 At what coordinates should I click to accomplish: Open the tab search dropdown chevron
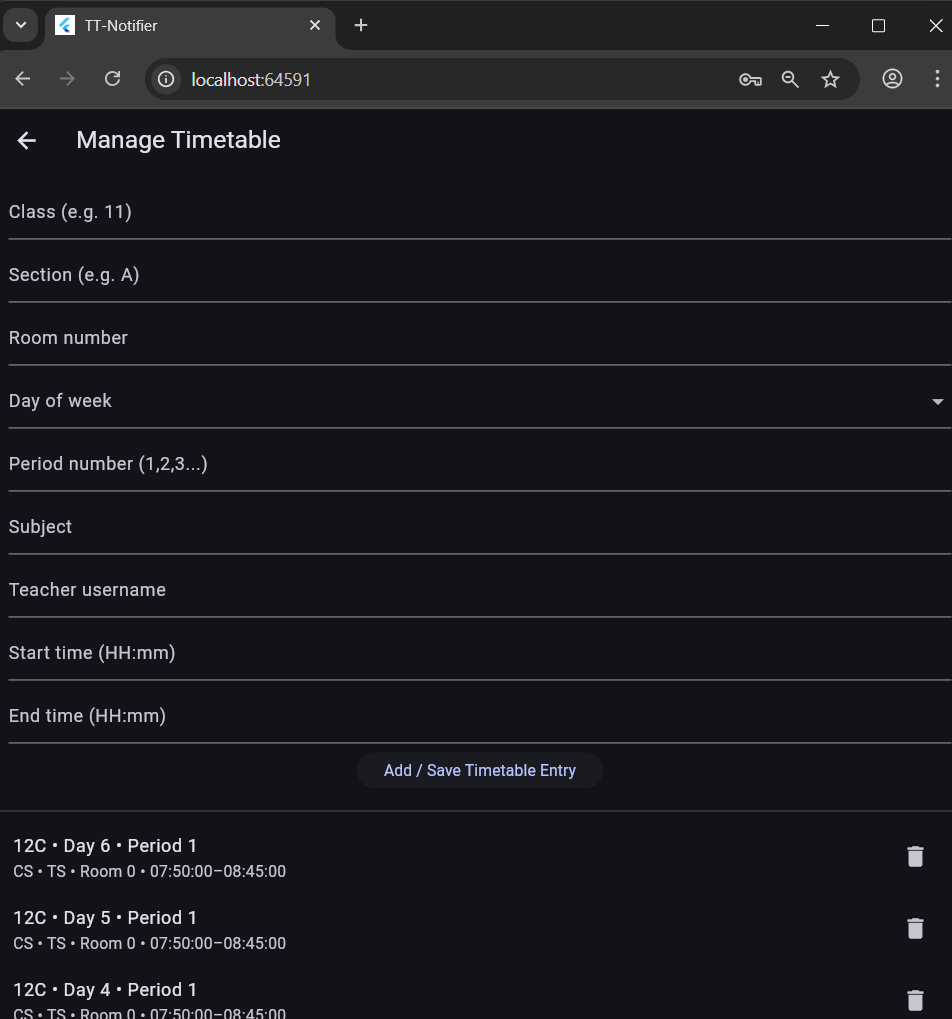[x=21, y=25]
